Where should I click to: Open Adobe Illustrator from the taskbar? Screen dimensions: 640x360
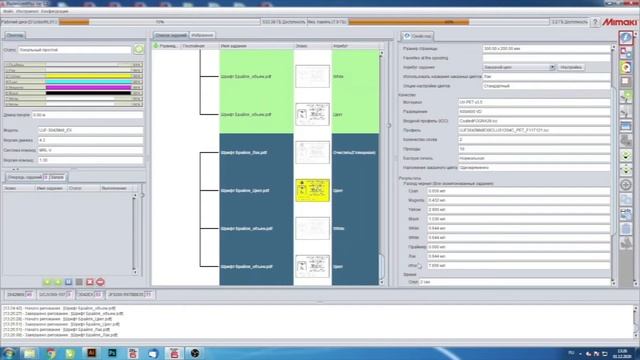pyautogui.click(x=91, y=353)
